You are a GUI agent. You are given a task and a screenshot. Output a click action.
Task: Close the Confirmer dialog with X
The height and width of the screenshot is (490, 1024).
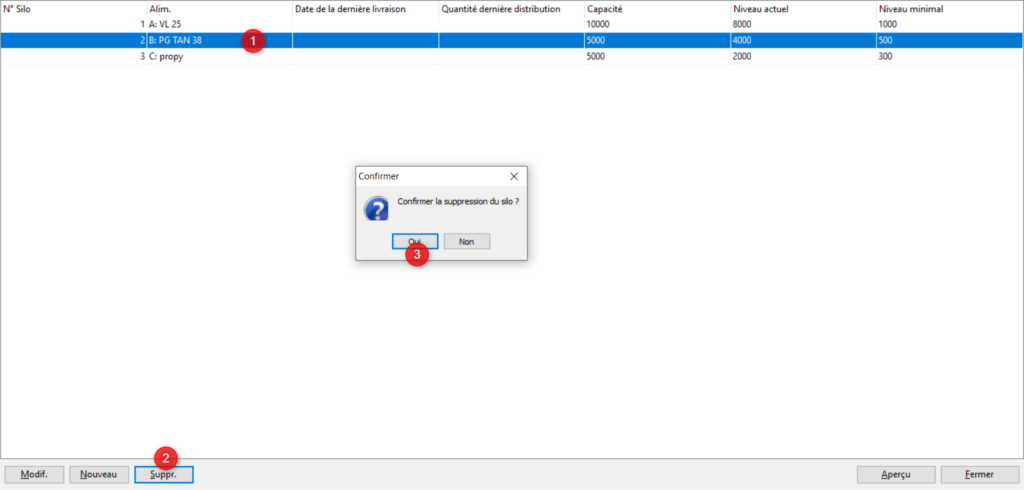coord(514,176)
